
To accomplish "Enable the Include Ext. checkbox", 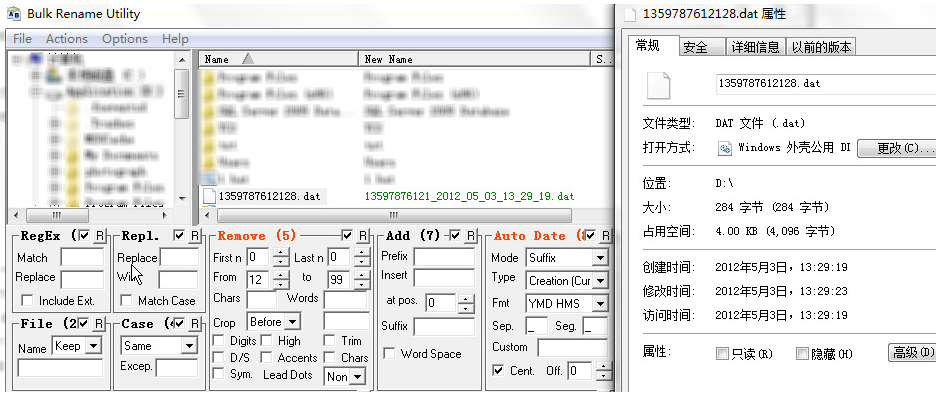I will pos(27,301).
